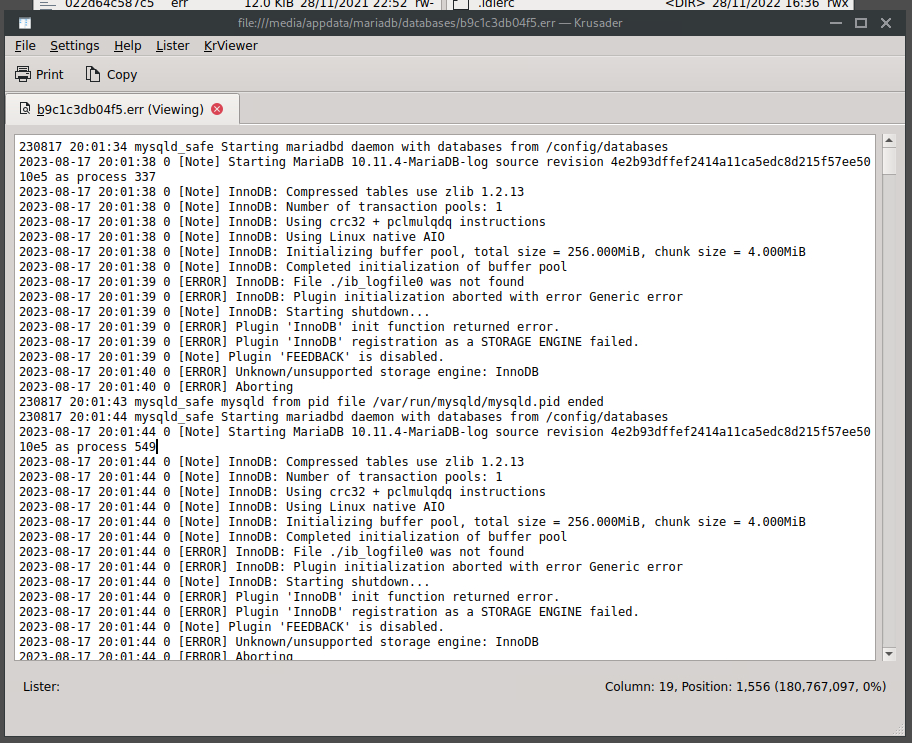912x743 pixels.
Task: Click the 'mysqld.pid ended' log line
Action: 311,401
